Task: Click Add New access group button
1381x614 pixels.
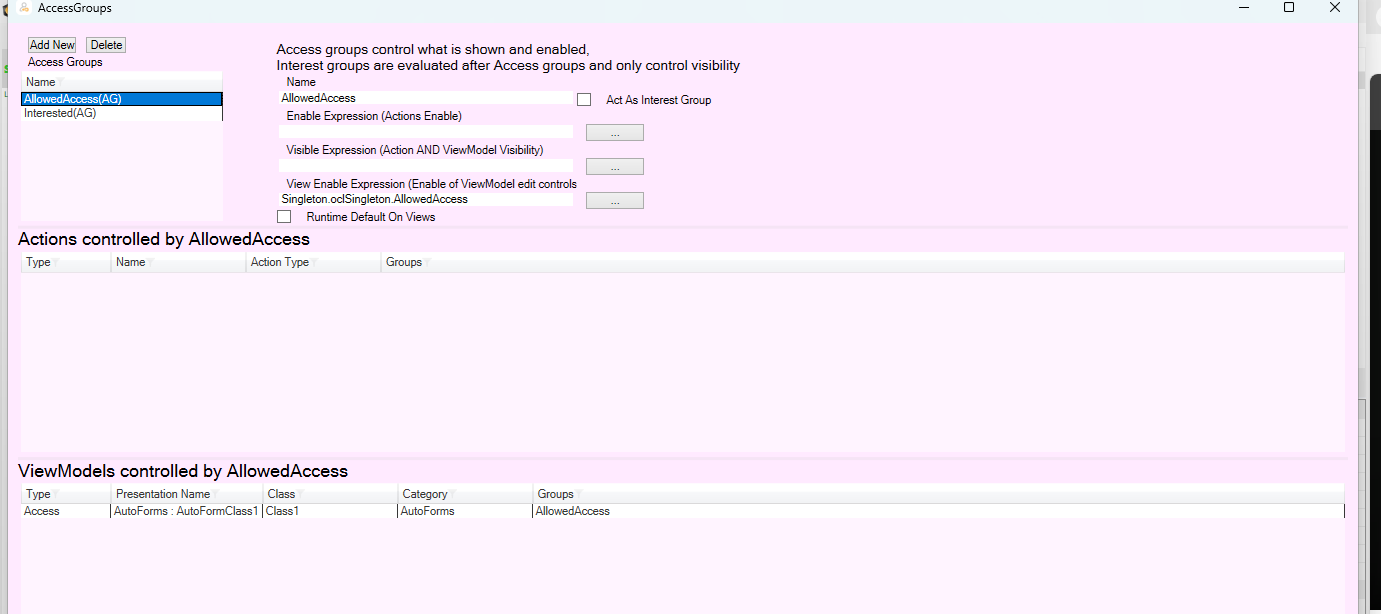Action: (x=52, y=45)
